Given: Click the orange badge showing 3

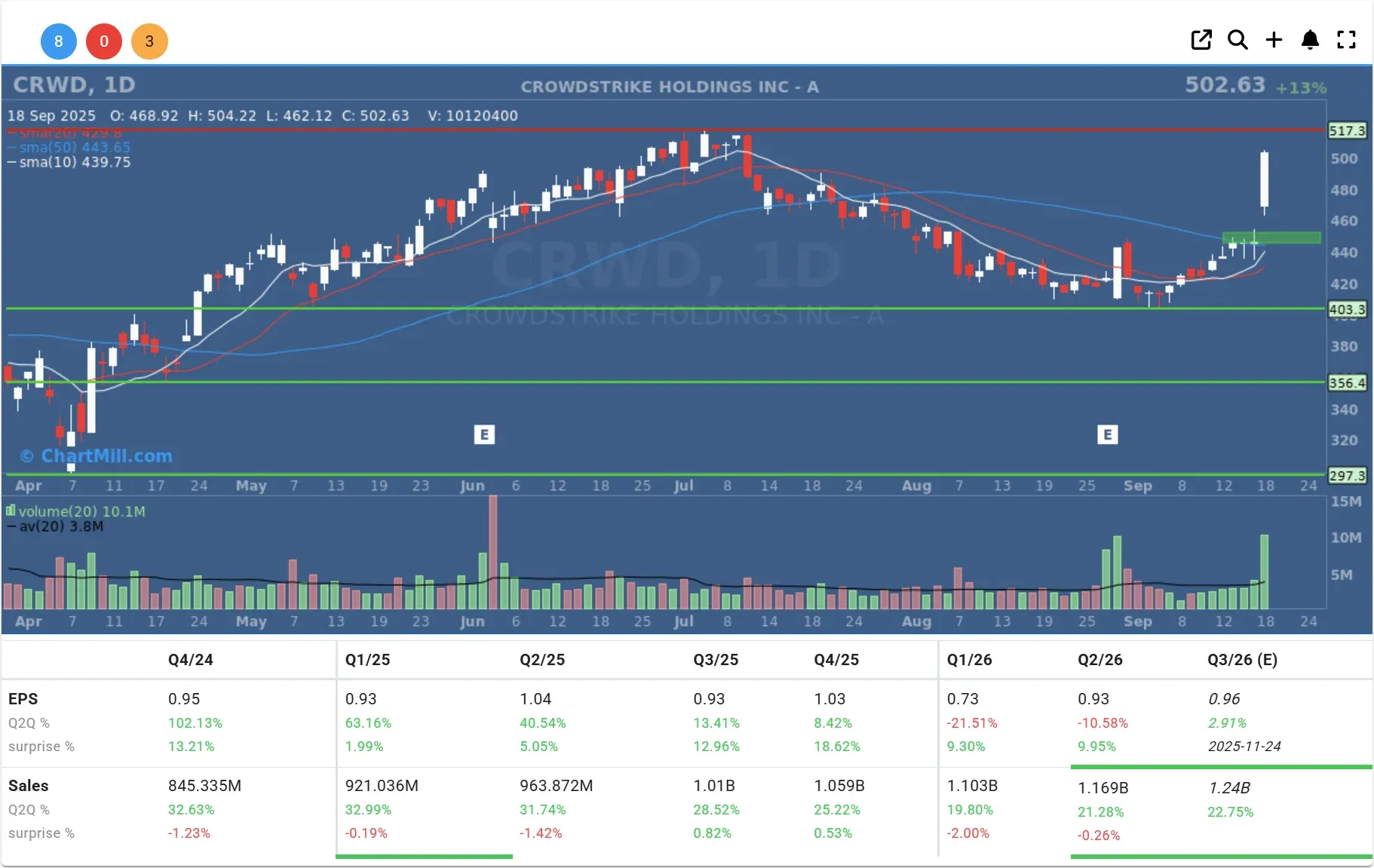Looking at the screenshot, I should 149,41.
